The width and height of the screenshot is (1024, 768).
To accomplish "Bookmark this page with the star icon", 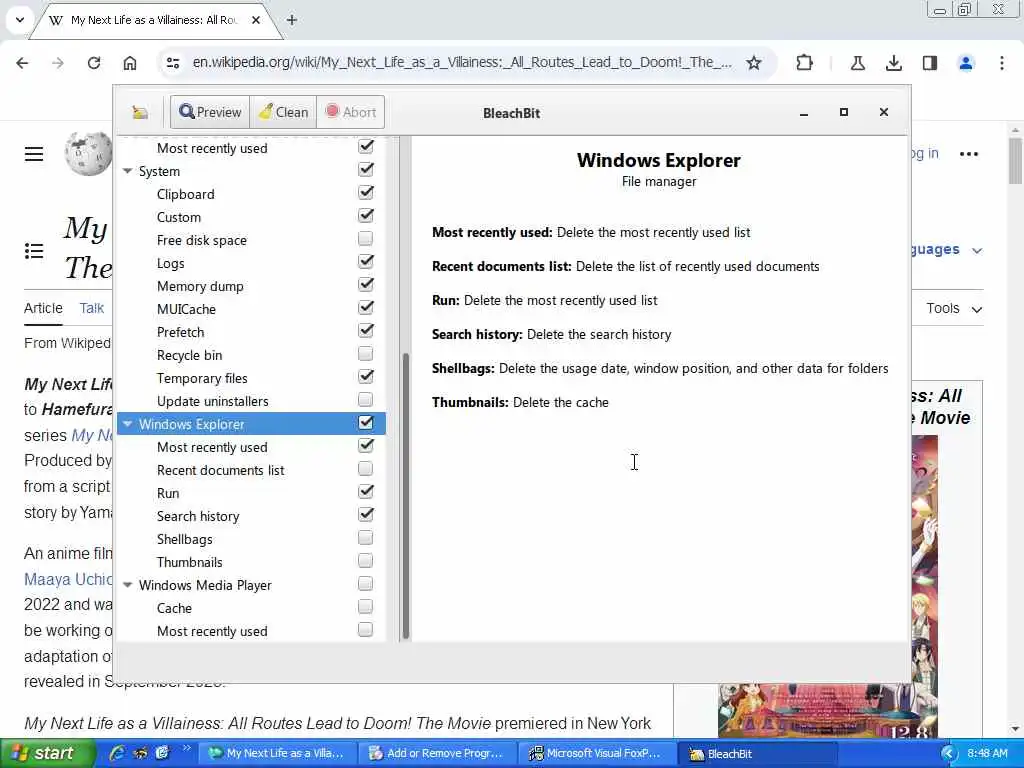I will 754,63.
